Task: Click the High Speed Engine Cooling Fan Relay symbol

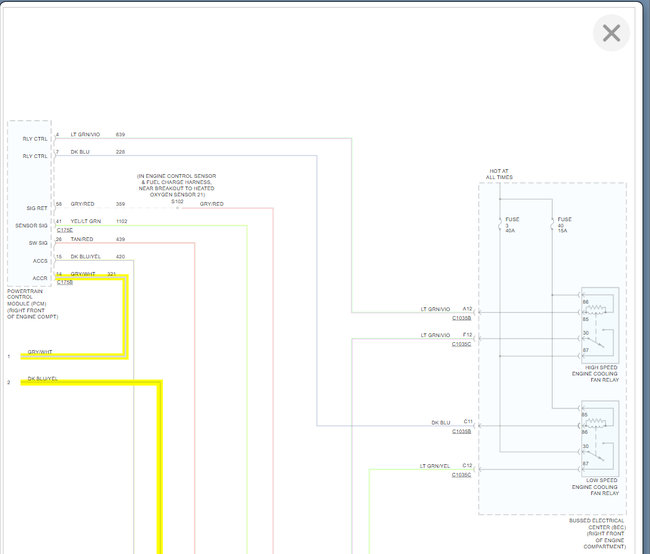Action: coord(599,319)
